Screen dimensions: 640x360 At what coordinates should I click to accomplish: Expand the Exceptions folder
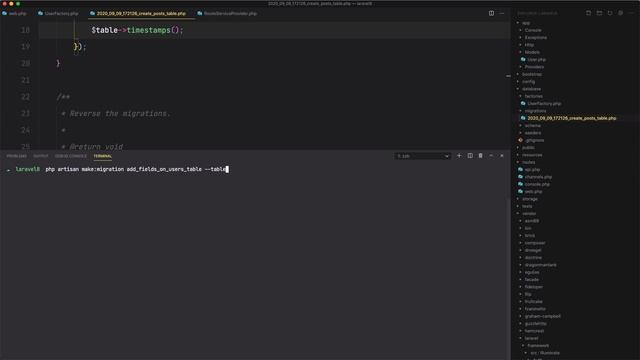pos(536,38)
